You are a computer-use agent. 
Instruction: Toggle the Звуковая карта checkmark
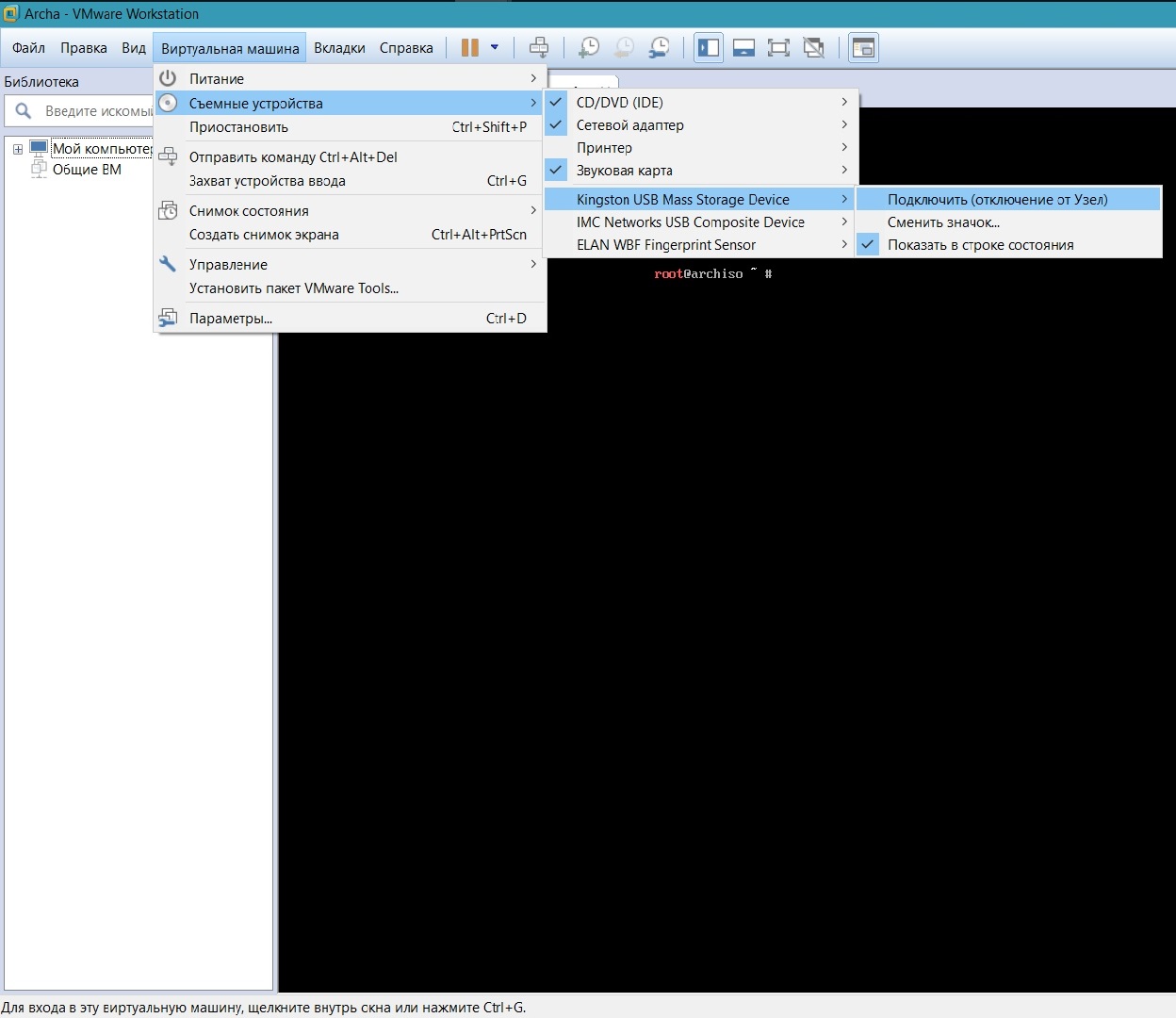click(556, 170)
